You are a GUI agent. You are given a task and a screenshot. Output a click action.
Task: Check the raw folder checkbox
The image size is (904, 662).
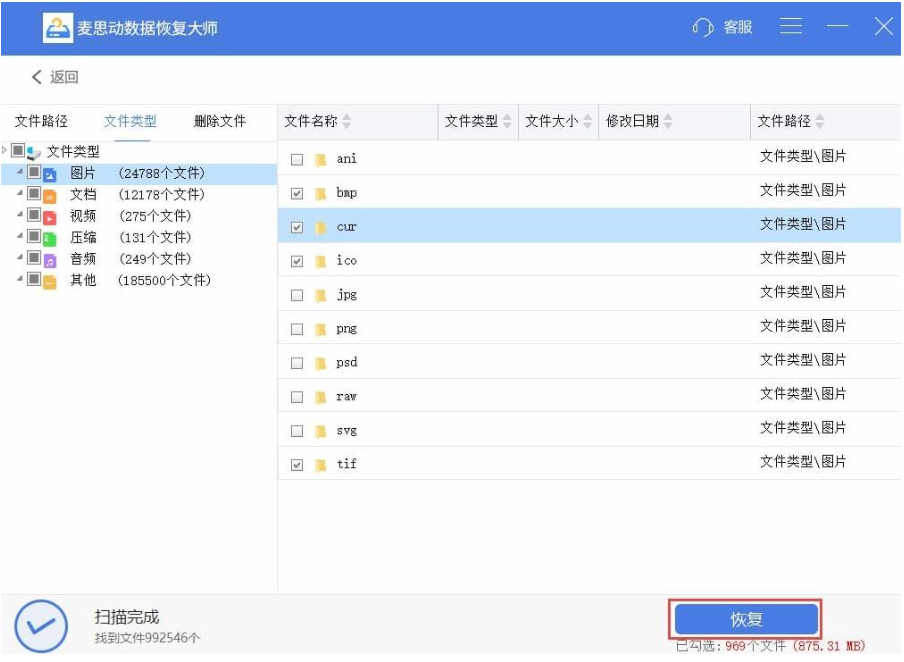point(297,397)
